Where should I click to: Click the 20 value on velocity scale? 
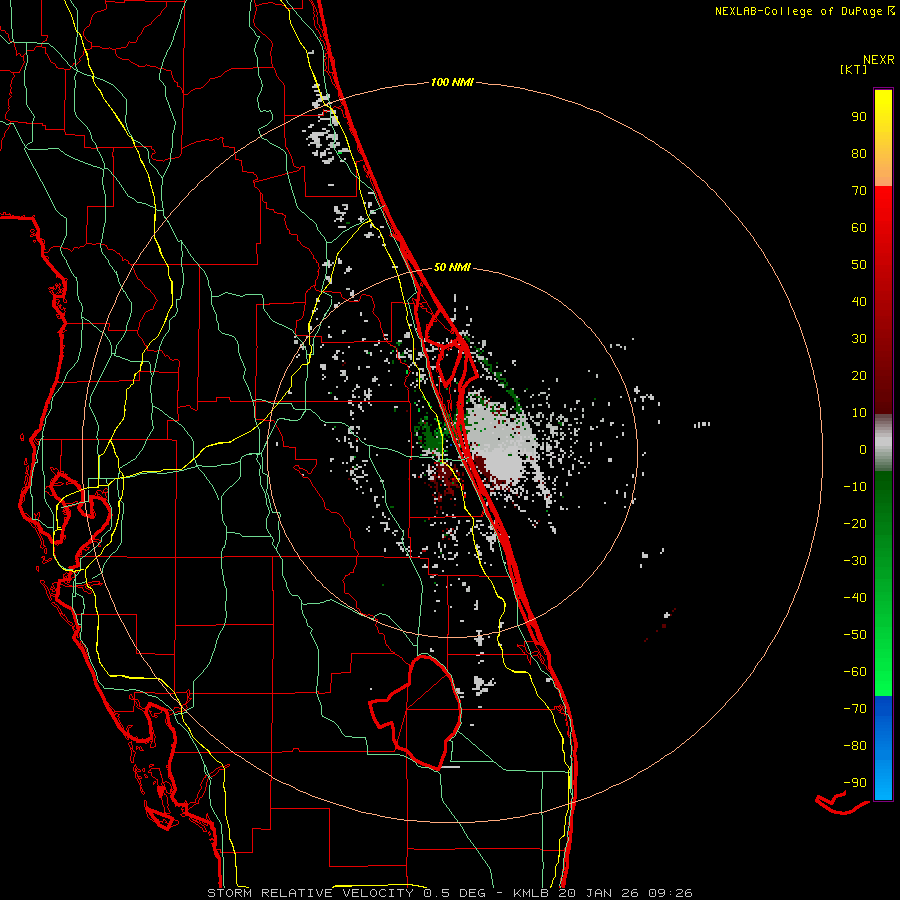coord(859,375)
